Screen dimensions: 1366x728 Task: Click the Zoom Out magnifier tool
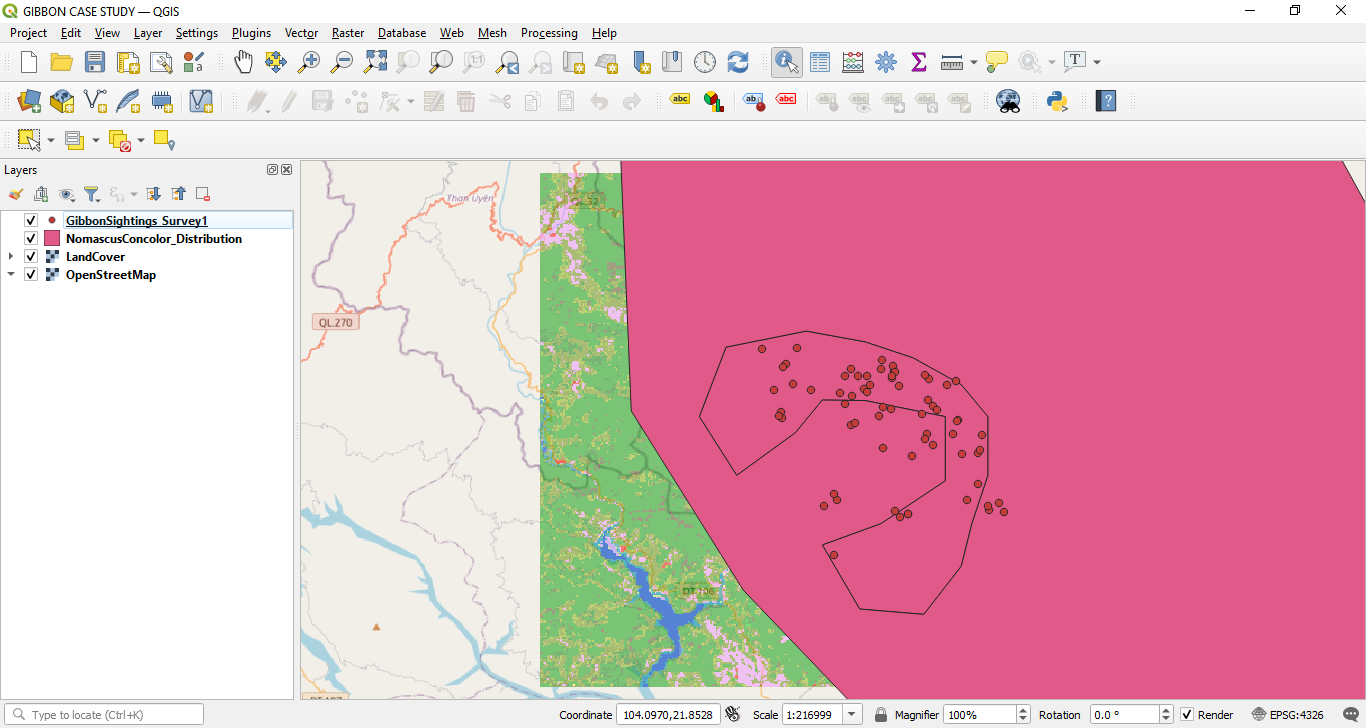point(342,62)
